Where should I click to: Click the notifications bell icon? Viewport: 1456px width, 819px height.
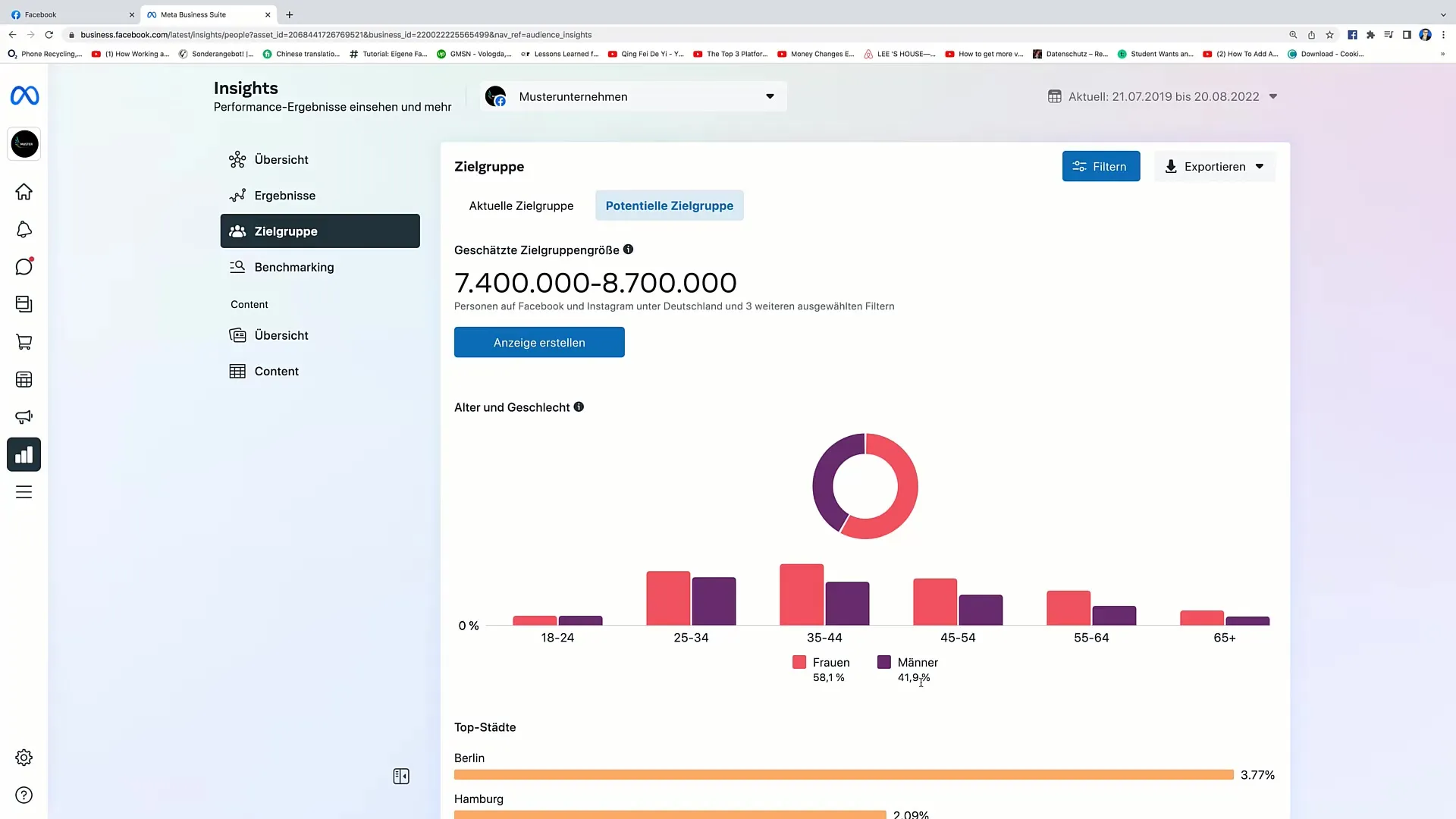(x=24, y=229)
